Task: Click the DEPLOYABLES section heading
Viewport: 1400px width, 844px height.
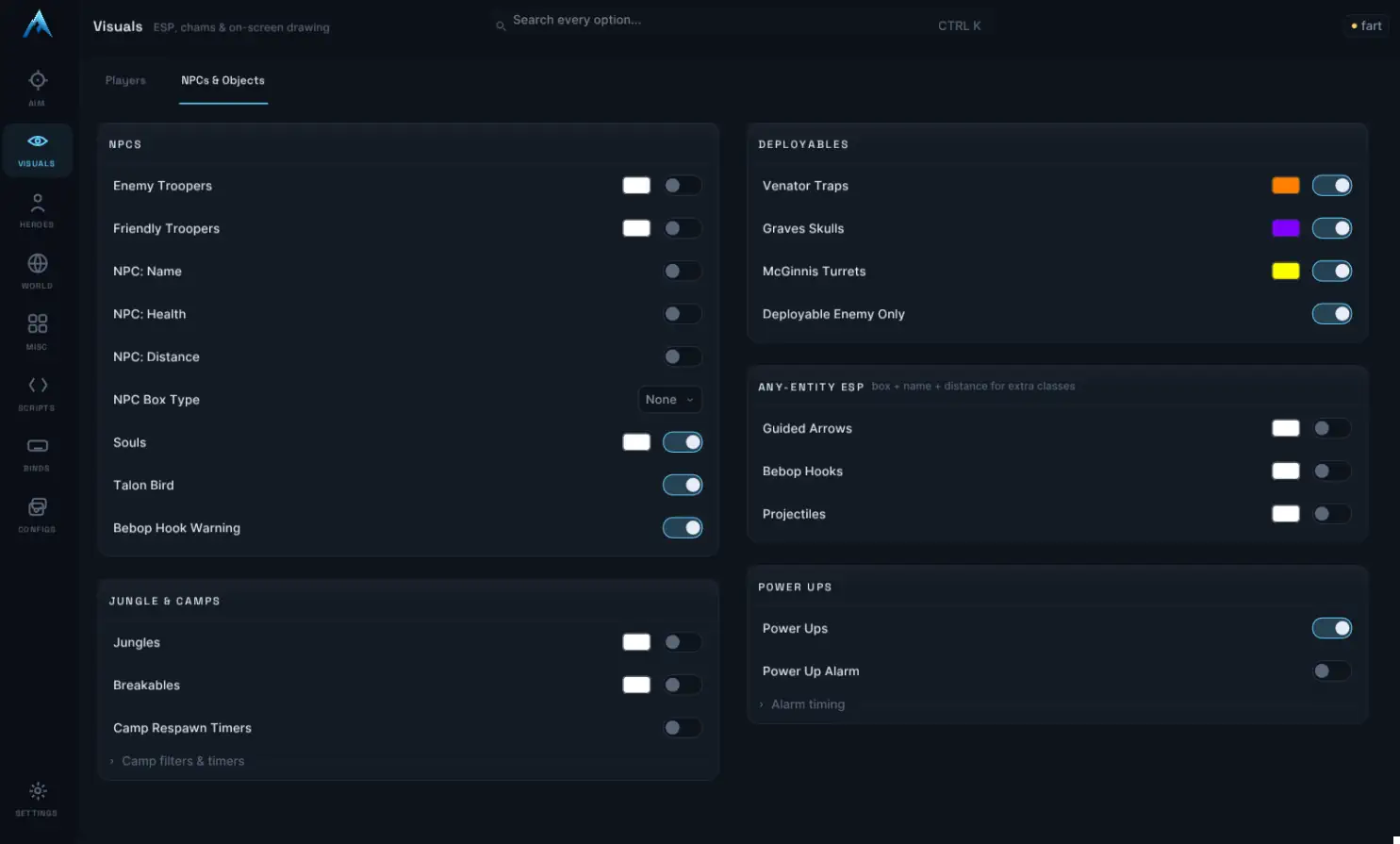Action: (803, 144)
